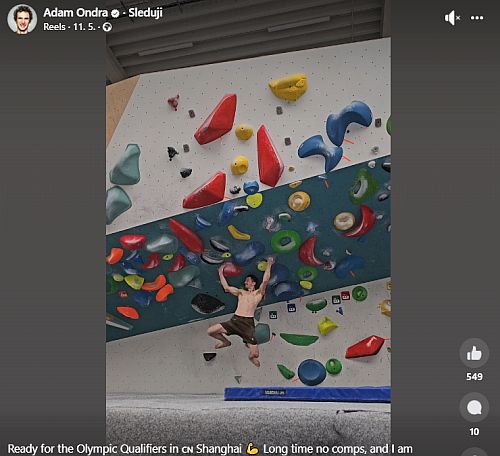Click the partially visible share button below comments

tap(474, 452)
